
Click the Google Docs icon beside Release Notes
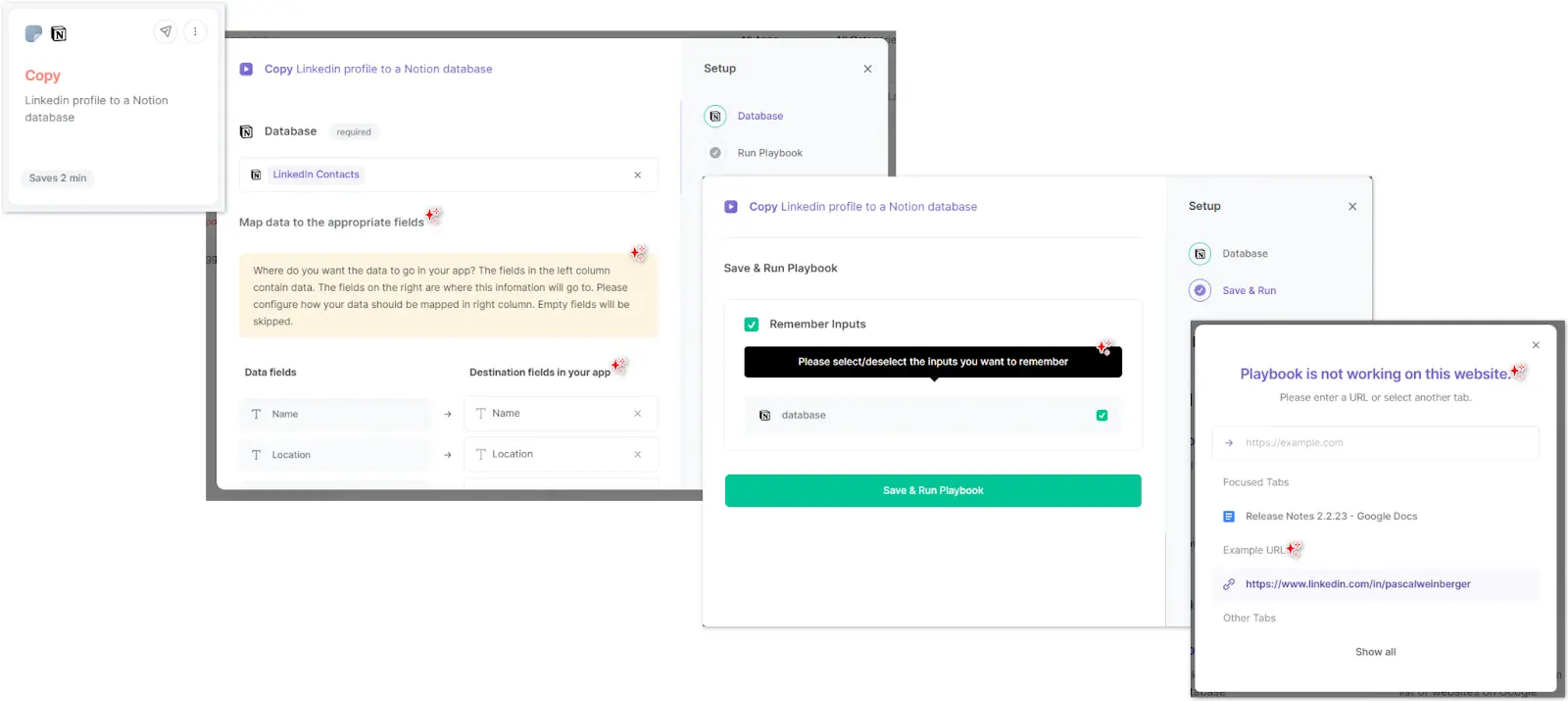(x=1229, y=517)
